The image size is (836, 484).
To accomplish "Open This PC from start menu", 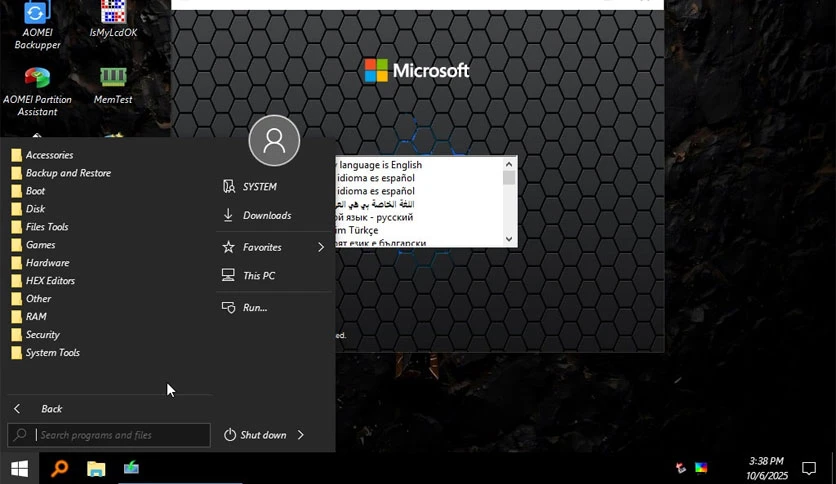I will pyautogui.click(x=248, y=276).
